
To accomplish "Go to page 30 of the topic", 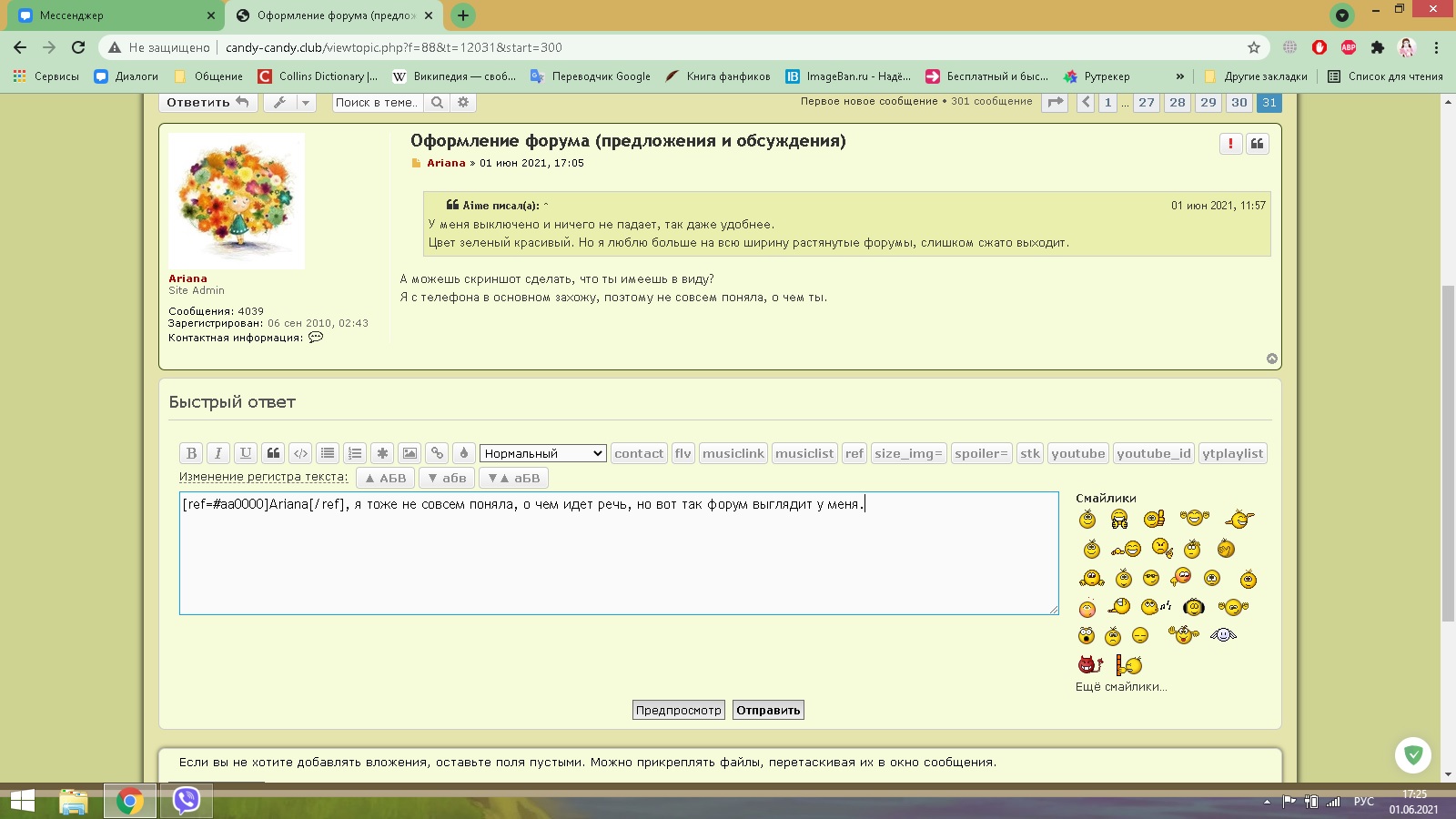I will 1239,103.
